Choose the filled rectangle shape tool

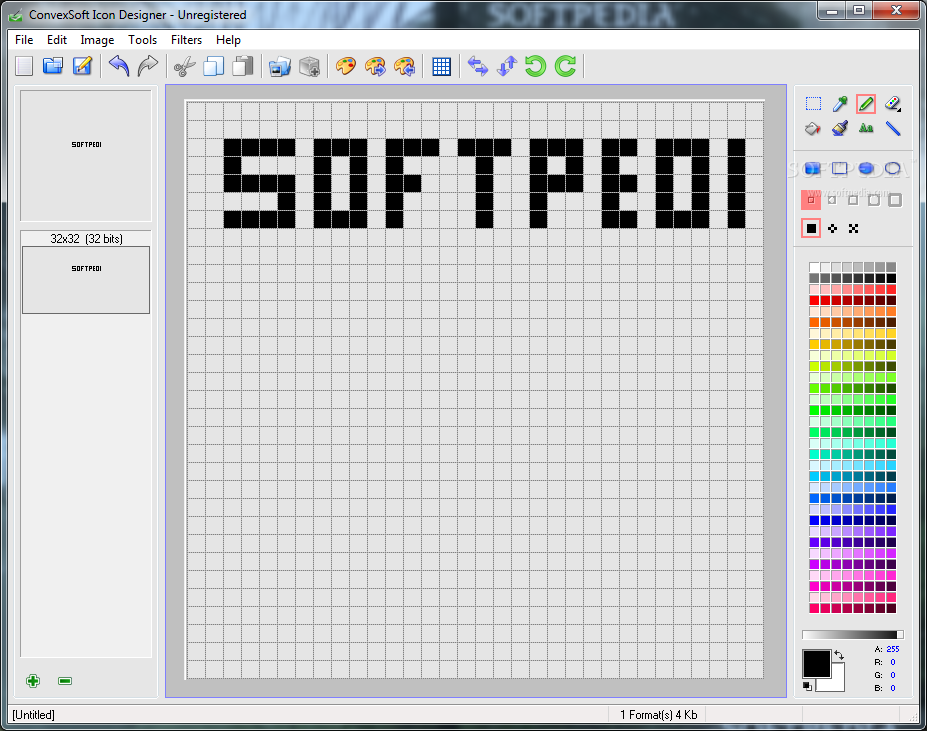tap(813, 169)
